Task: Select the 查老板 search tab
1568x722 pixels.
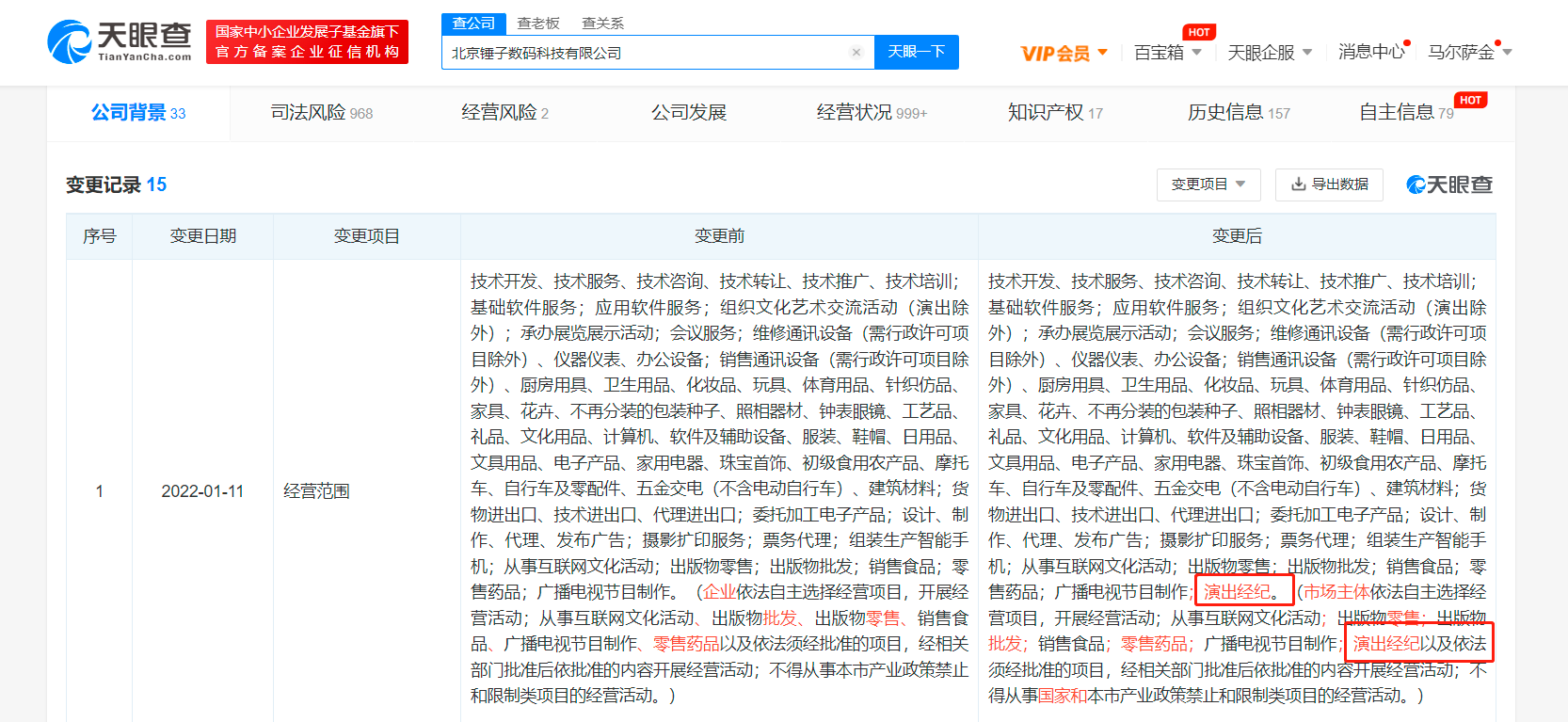Action: coord(538,24)
